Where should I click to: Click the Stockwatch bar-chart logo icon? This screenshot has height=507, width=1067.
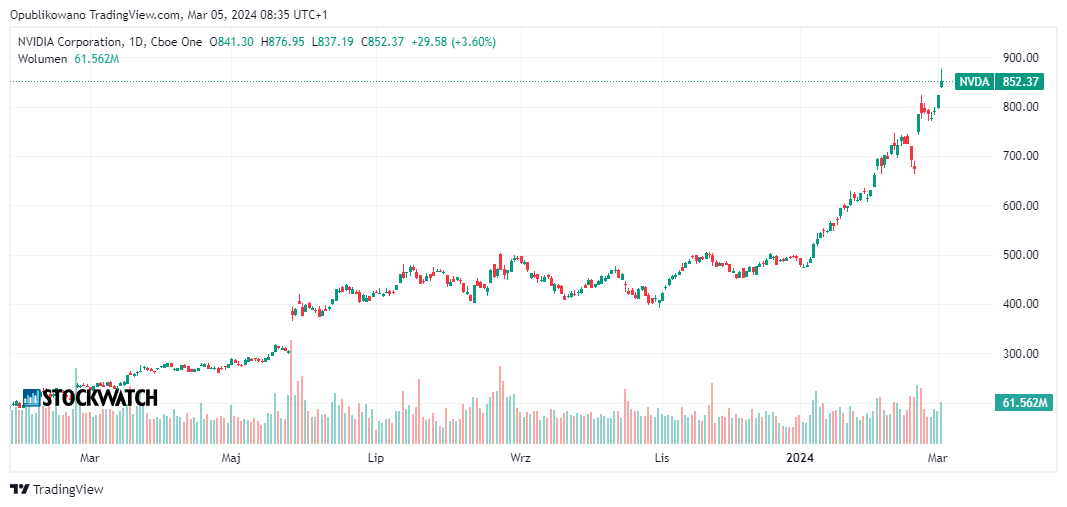coord(32,398)
